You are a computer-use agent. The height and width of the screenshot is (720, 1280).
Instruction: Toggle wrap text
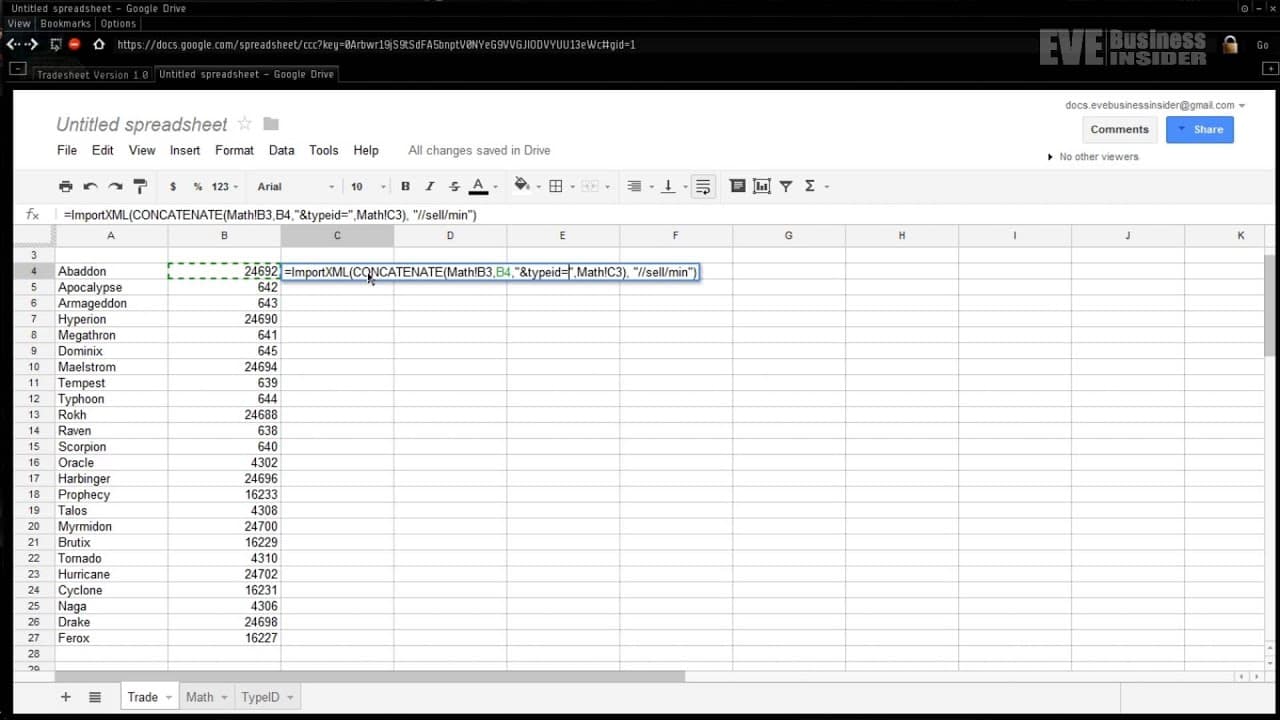coord(703,186)
